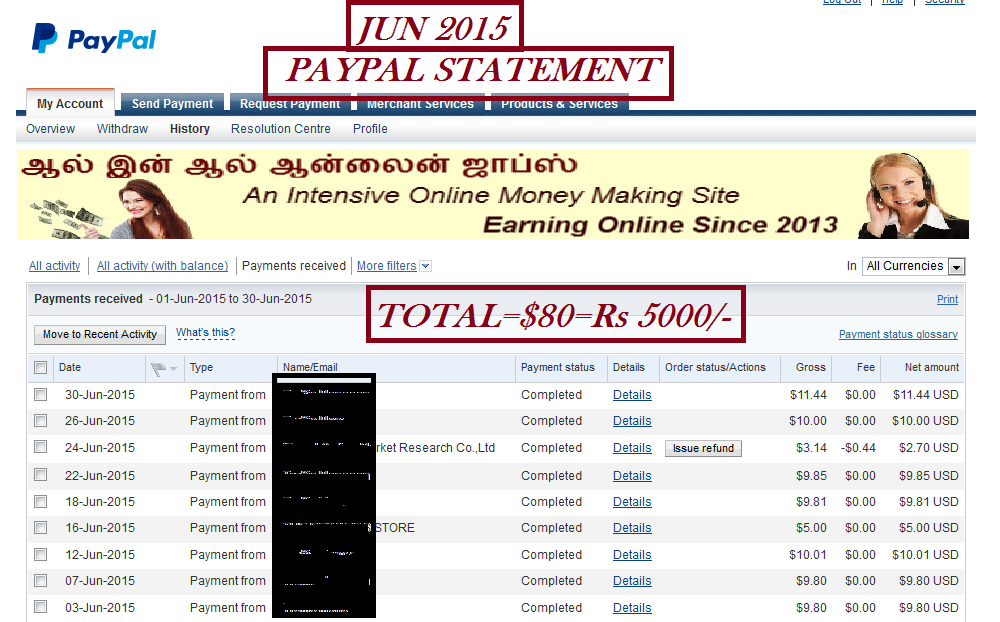Tick the select-all checkbox in the table header
Viewport: 1000px width, 622px height.
point(41,367)
